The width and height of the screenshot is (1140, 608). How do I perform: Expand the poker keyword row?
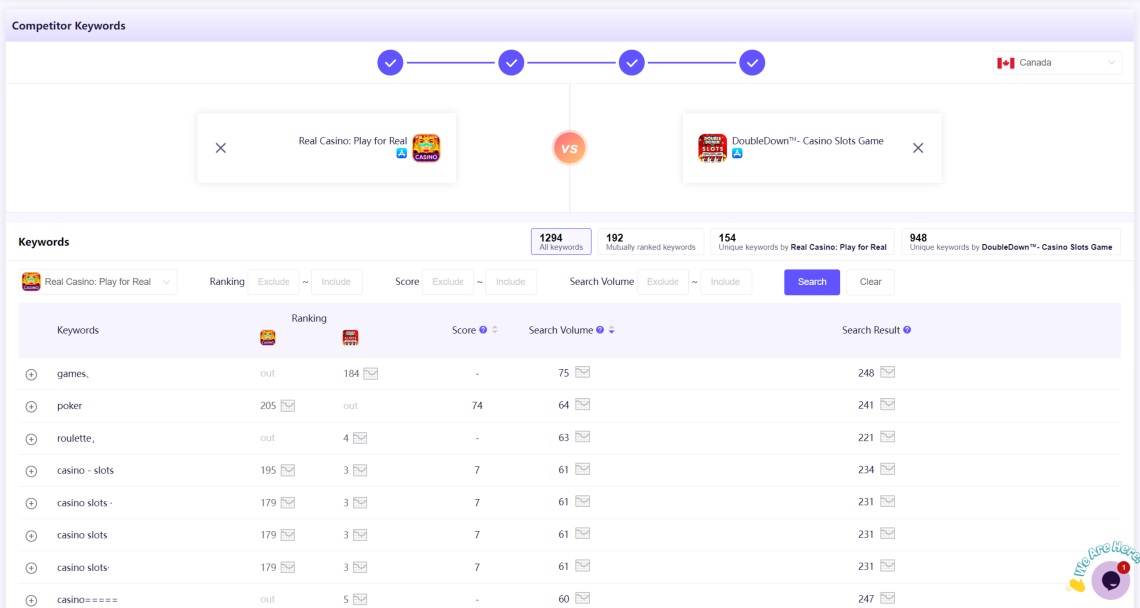[x=31, y=407]
